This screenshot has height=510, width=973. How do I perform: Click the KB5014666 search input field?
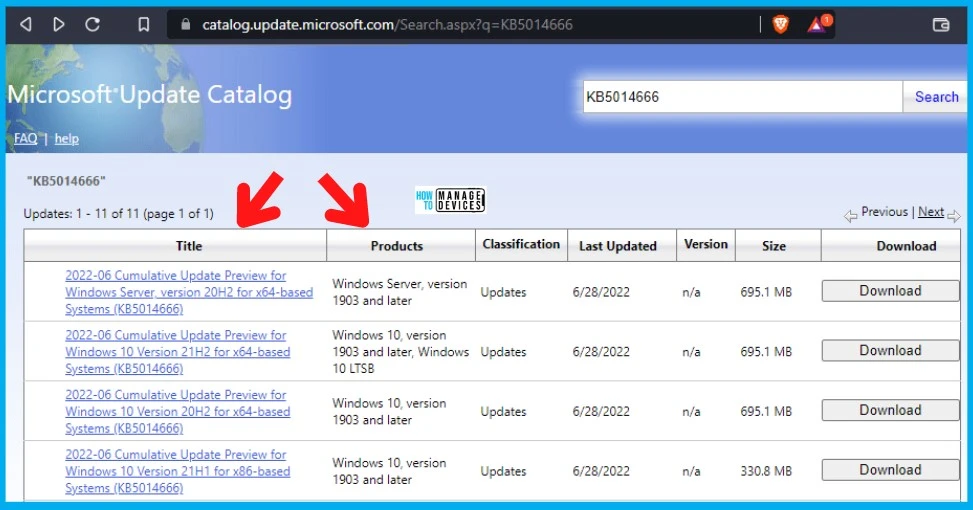pos(742,97)
